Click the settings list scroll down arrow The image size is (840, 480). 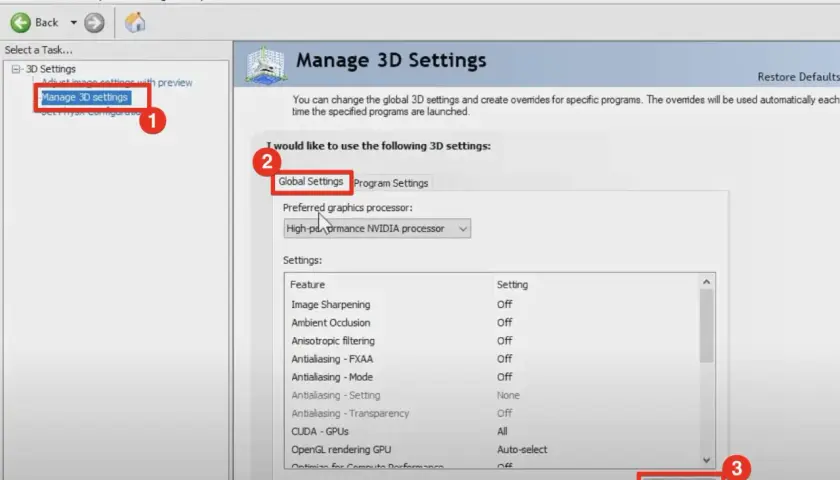pos(707,460)
